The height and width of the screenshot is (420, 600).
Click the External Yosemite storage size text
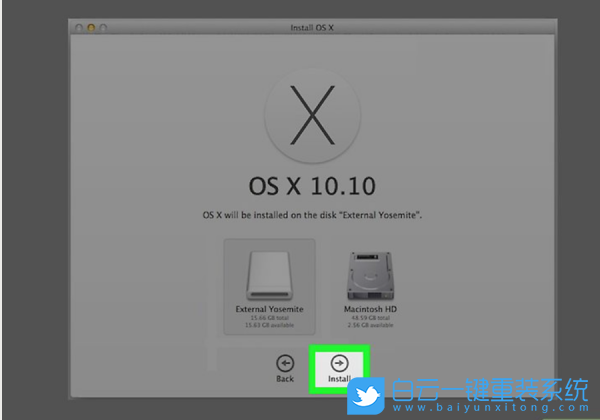tap(269, 321)
